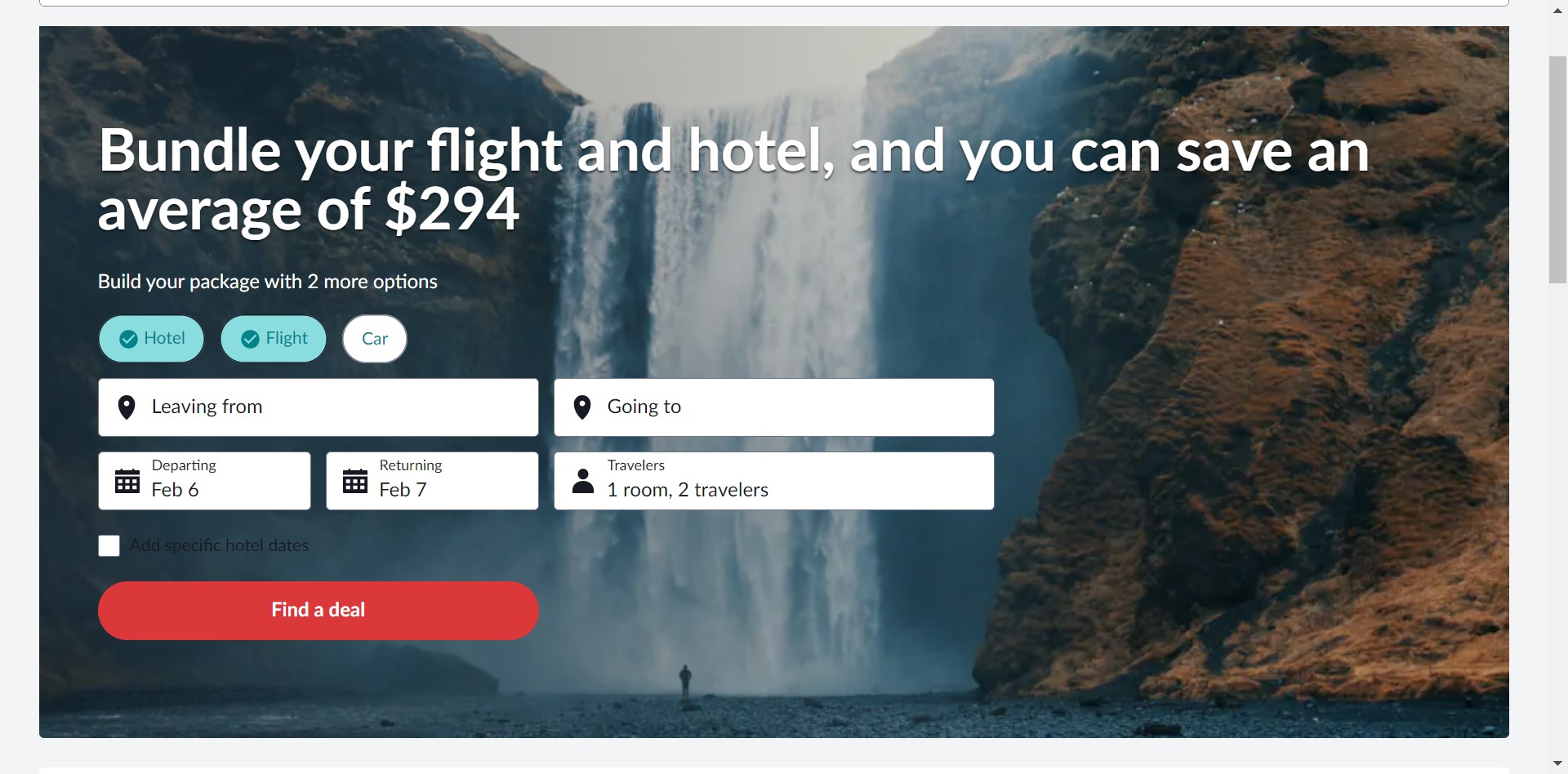1568x774 pixels.
Task: Expand the Travelers 1 room, 2 travelers selector
Action: coord(774,481)
